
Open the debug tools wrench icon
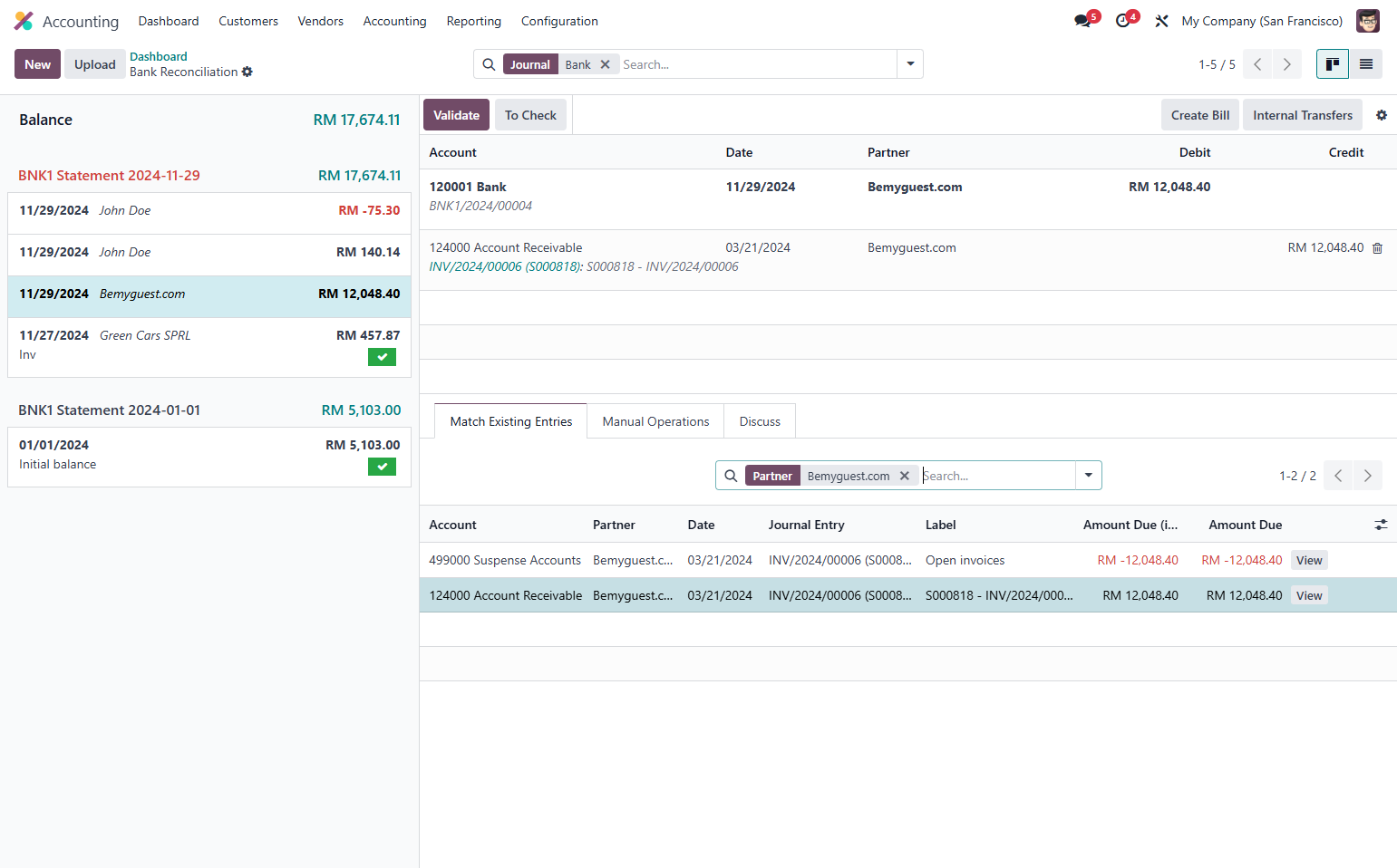1161,21
